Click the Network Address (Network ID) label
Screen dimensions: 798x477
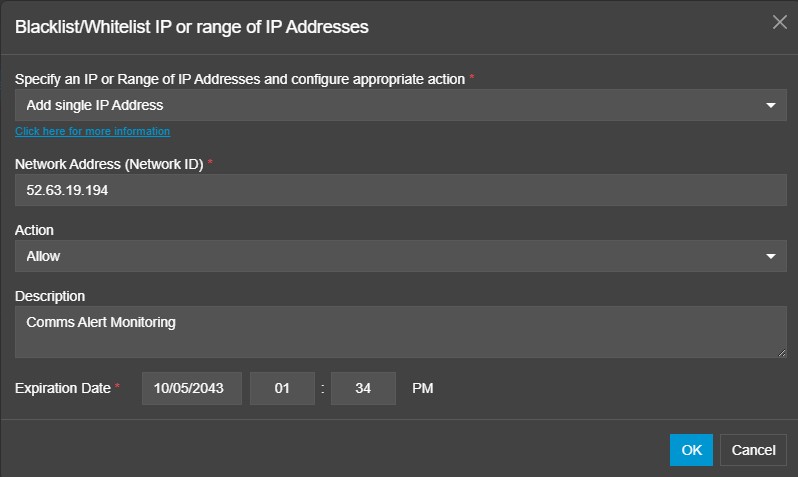(x=109, y=164)
